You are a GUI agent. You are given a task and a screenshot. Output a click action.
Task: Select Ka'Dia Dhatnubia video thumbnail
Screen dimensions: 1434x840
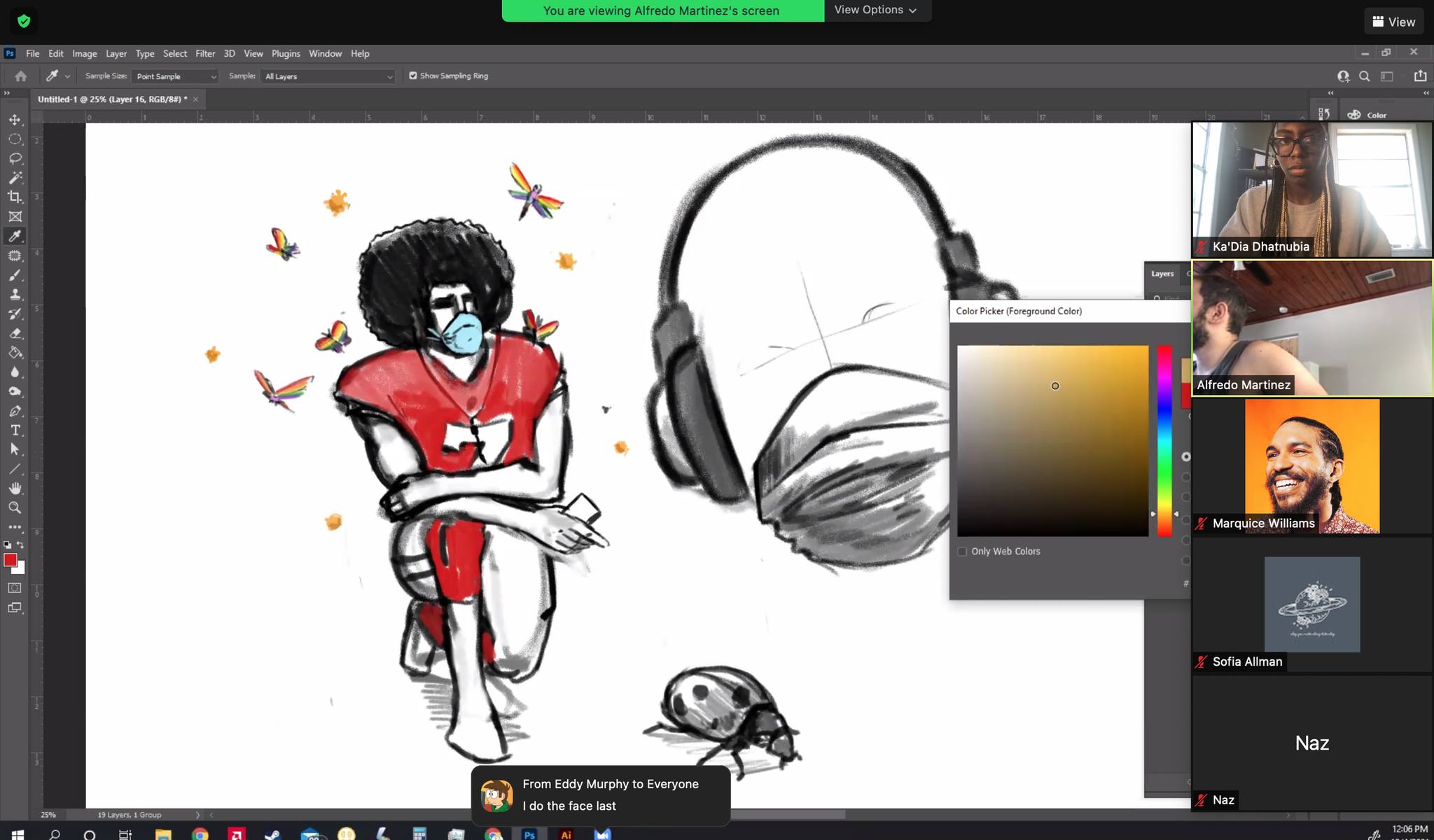(1312, 190)
